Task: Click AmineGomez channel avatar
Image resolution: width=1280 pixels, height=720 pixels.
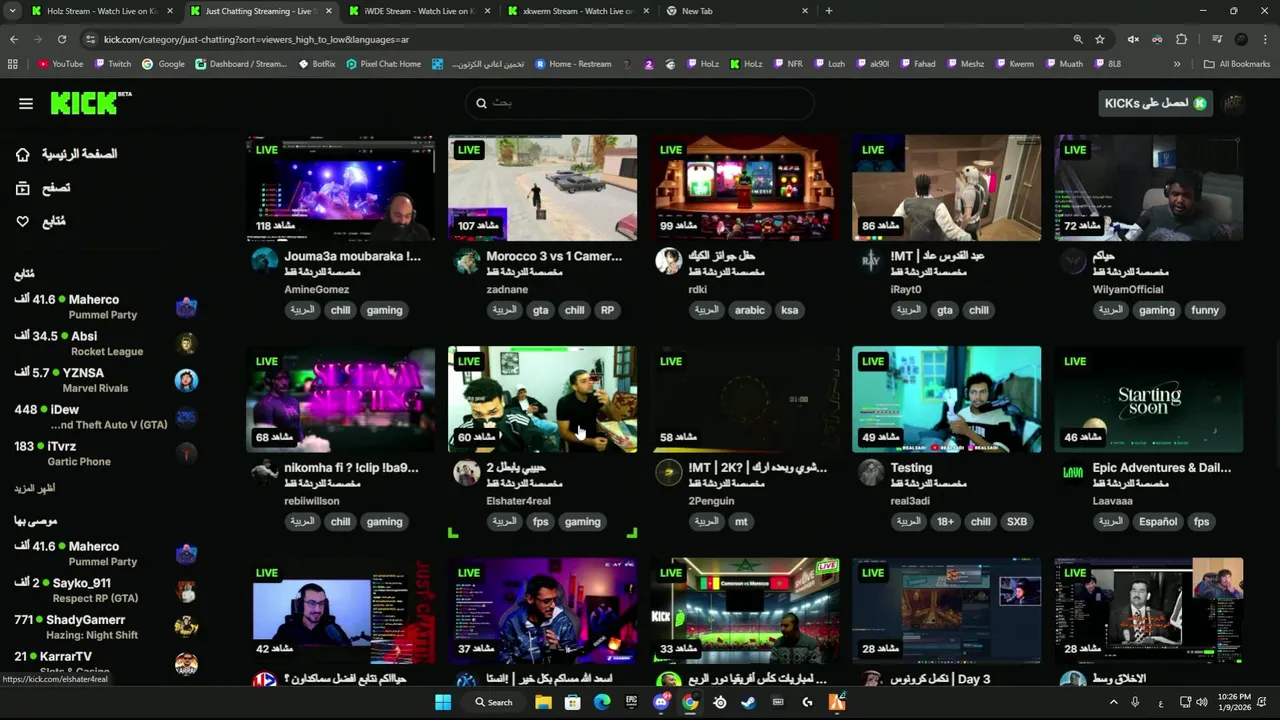Action: pyautogui.click(x=265, y=262)
